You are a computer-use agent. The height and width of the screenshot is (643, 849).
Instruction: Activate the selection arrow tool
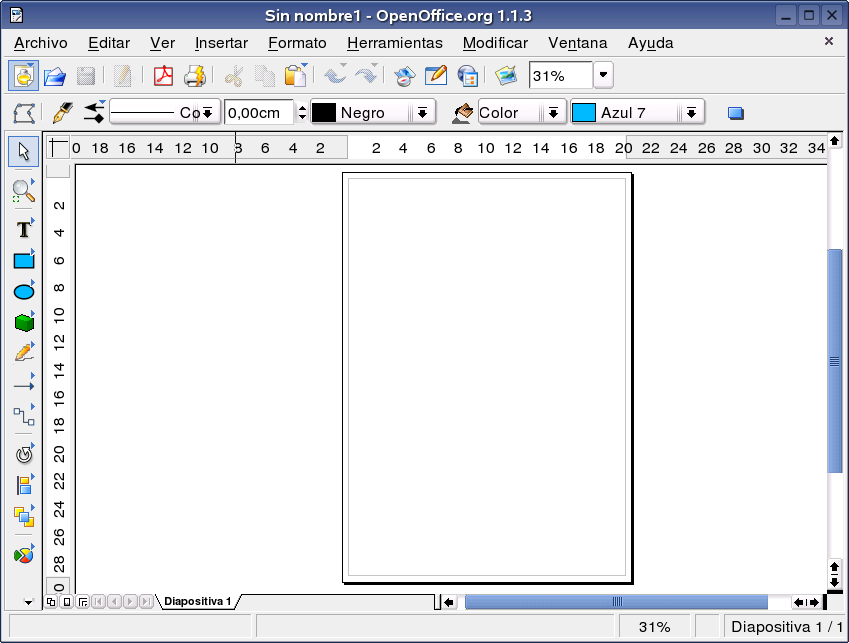point(23,150)
